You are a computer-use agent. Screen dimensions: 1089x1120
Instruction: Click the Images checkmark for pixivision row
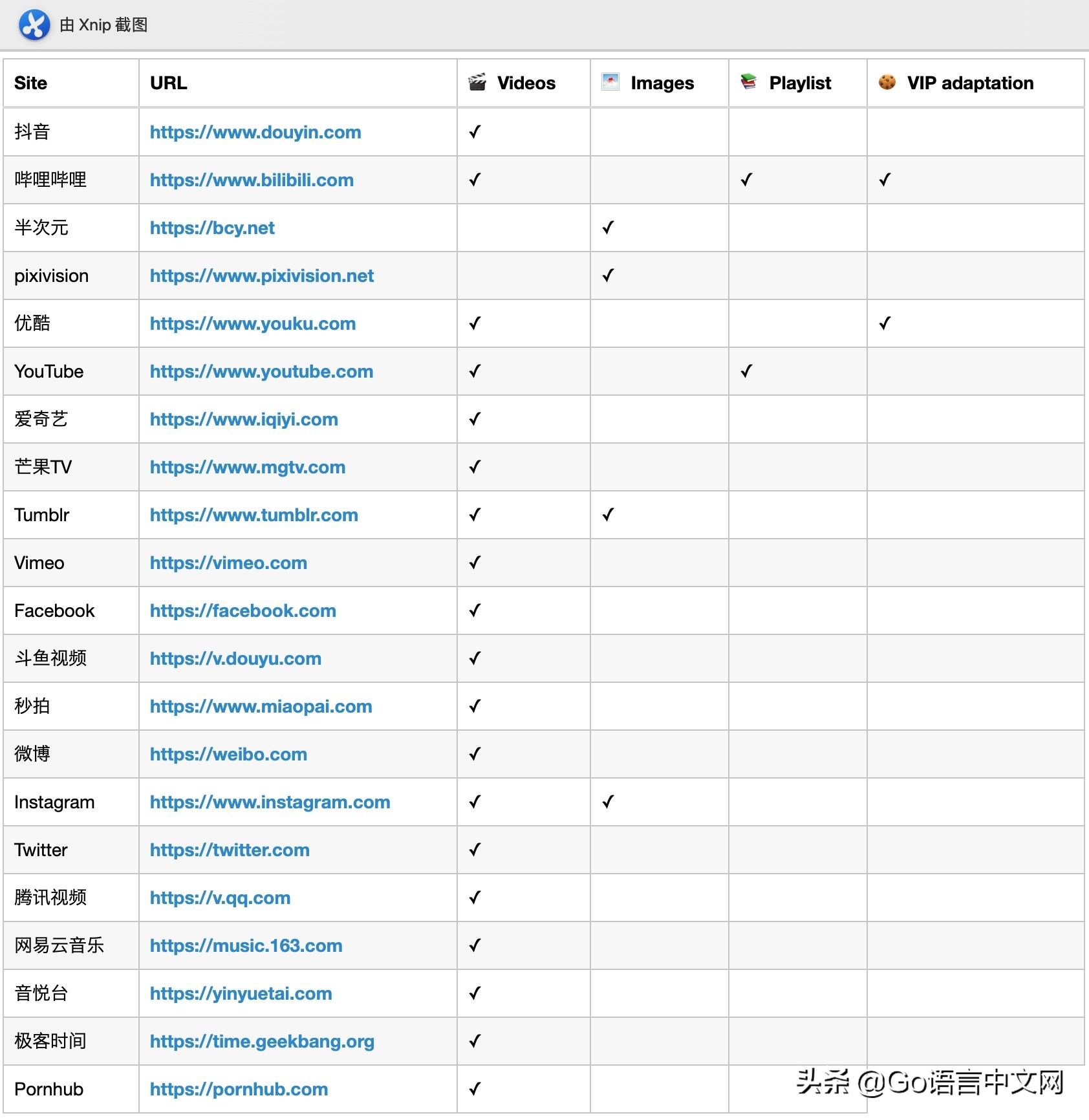(x=607, y=275)
